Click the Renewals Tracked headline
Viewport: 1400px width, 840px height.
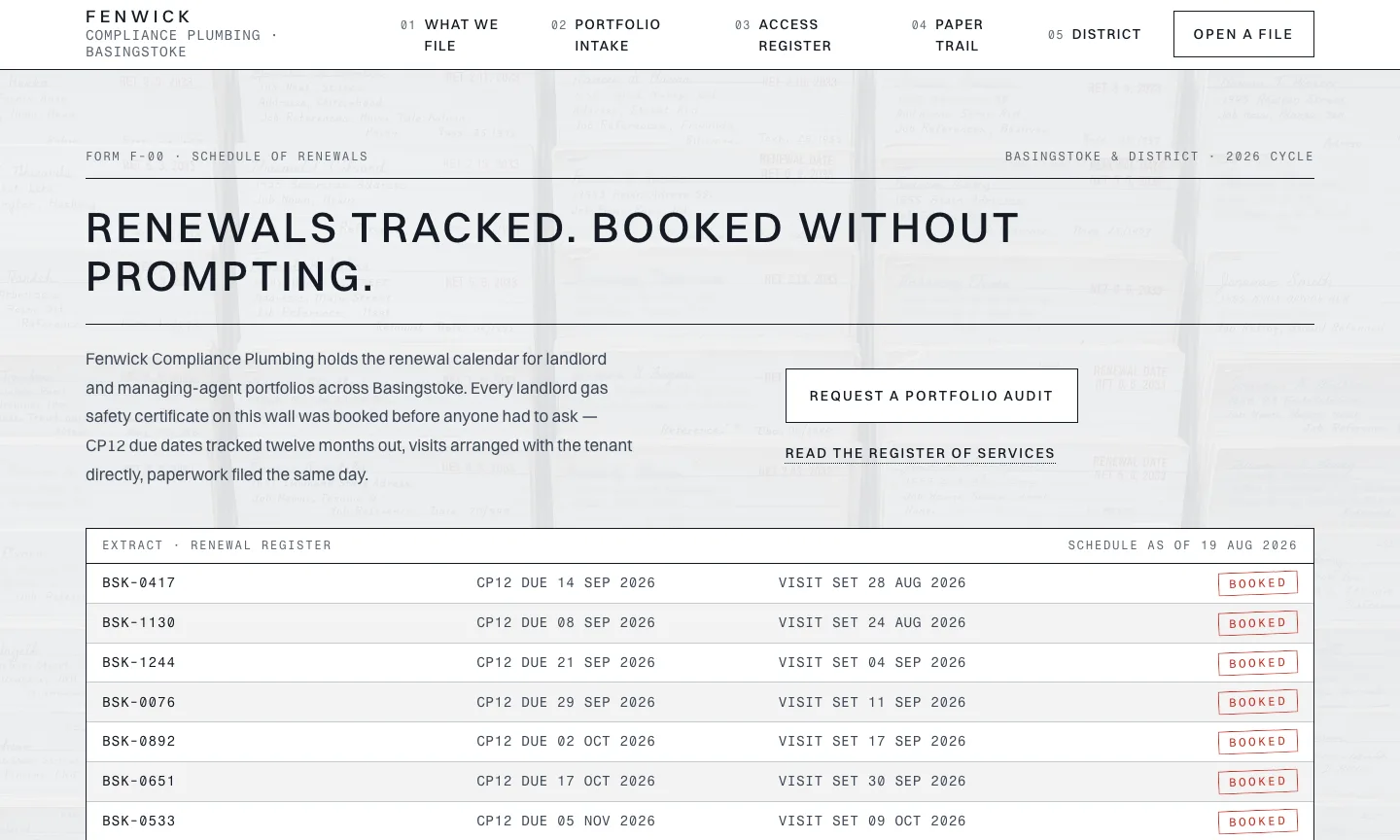click(552, 252)
